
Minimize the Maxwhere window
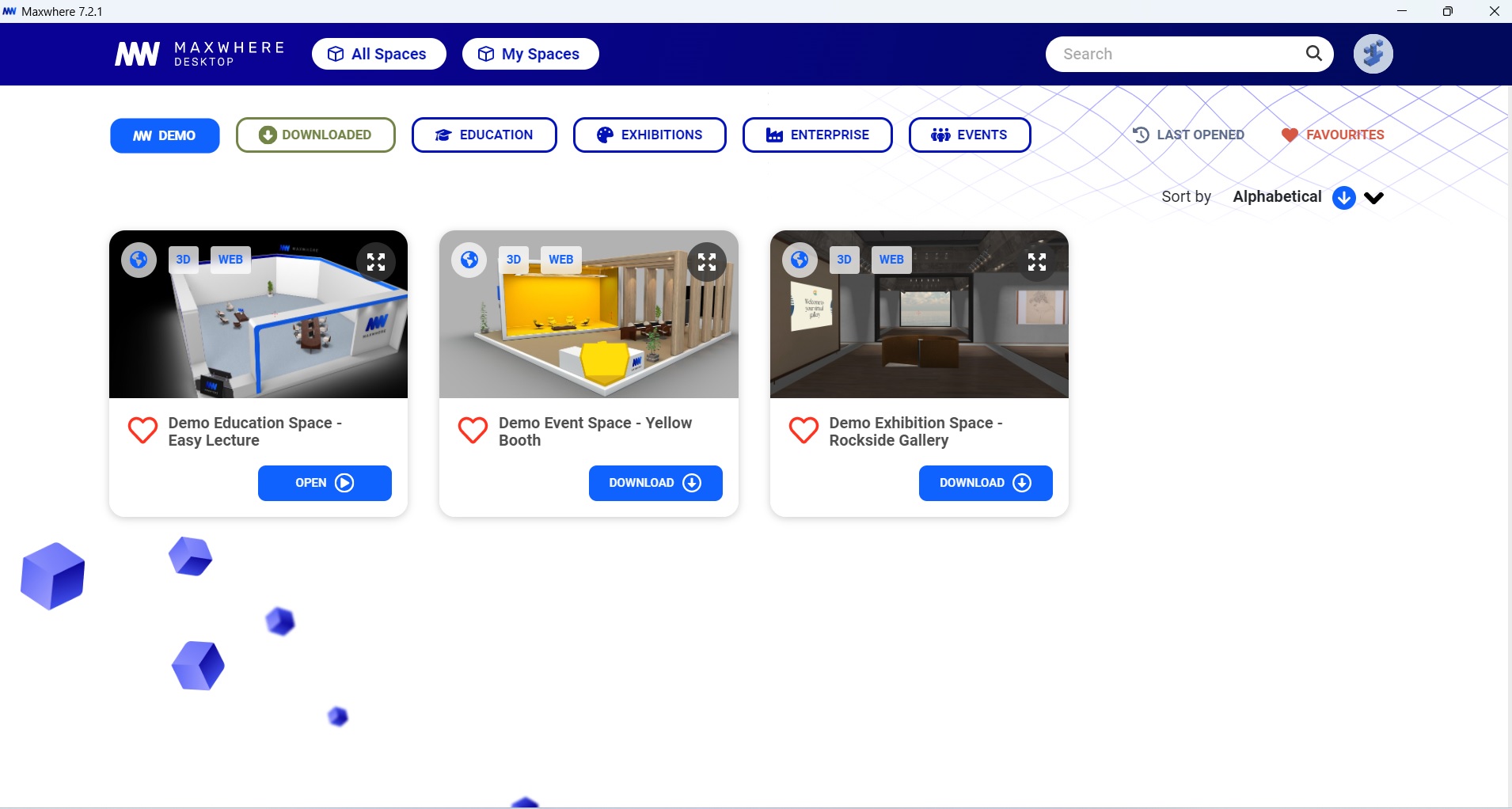click(1402, 11)
